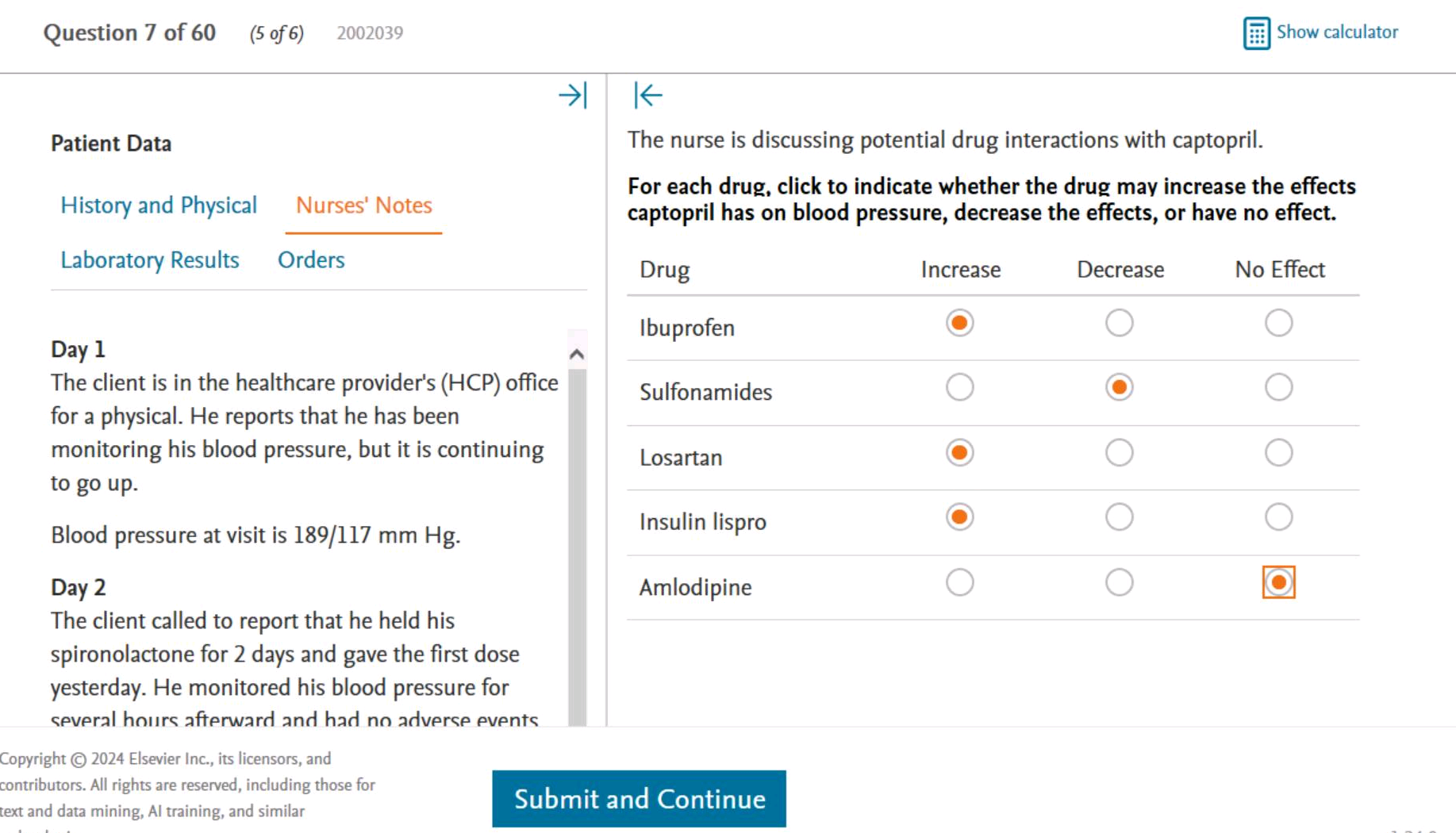Select Decrease for Insulin lispro
The width and height of the screenshot is (1456, 833).
1119,517
